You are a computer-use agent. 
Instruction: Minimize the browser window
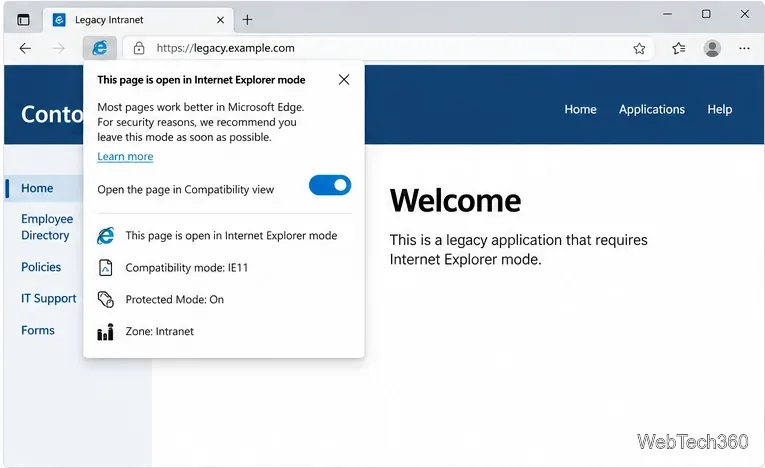pos(667,14)
